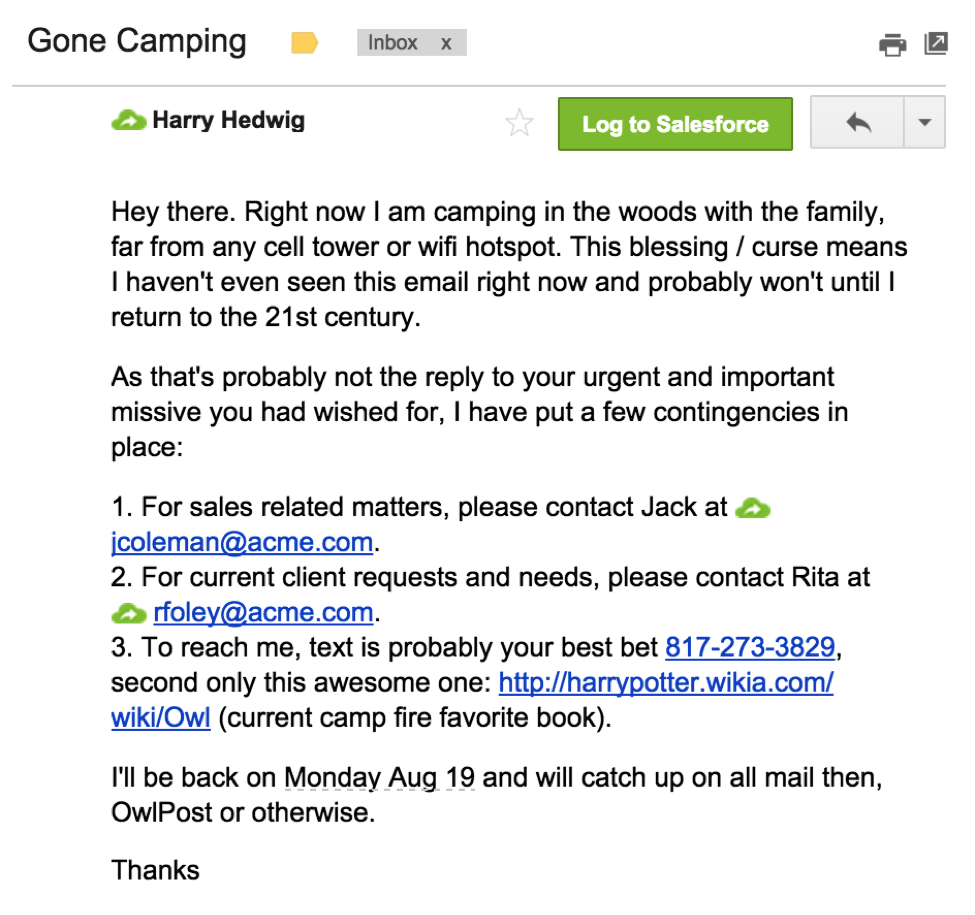Remove the Inbox label with the x
This screenshot has width=975, height=915.
(x=446, y=43)
